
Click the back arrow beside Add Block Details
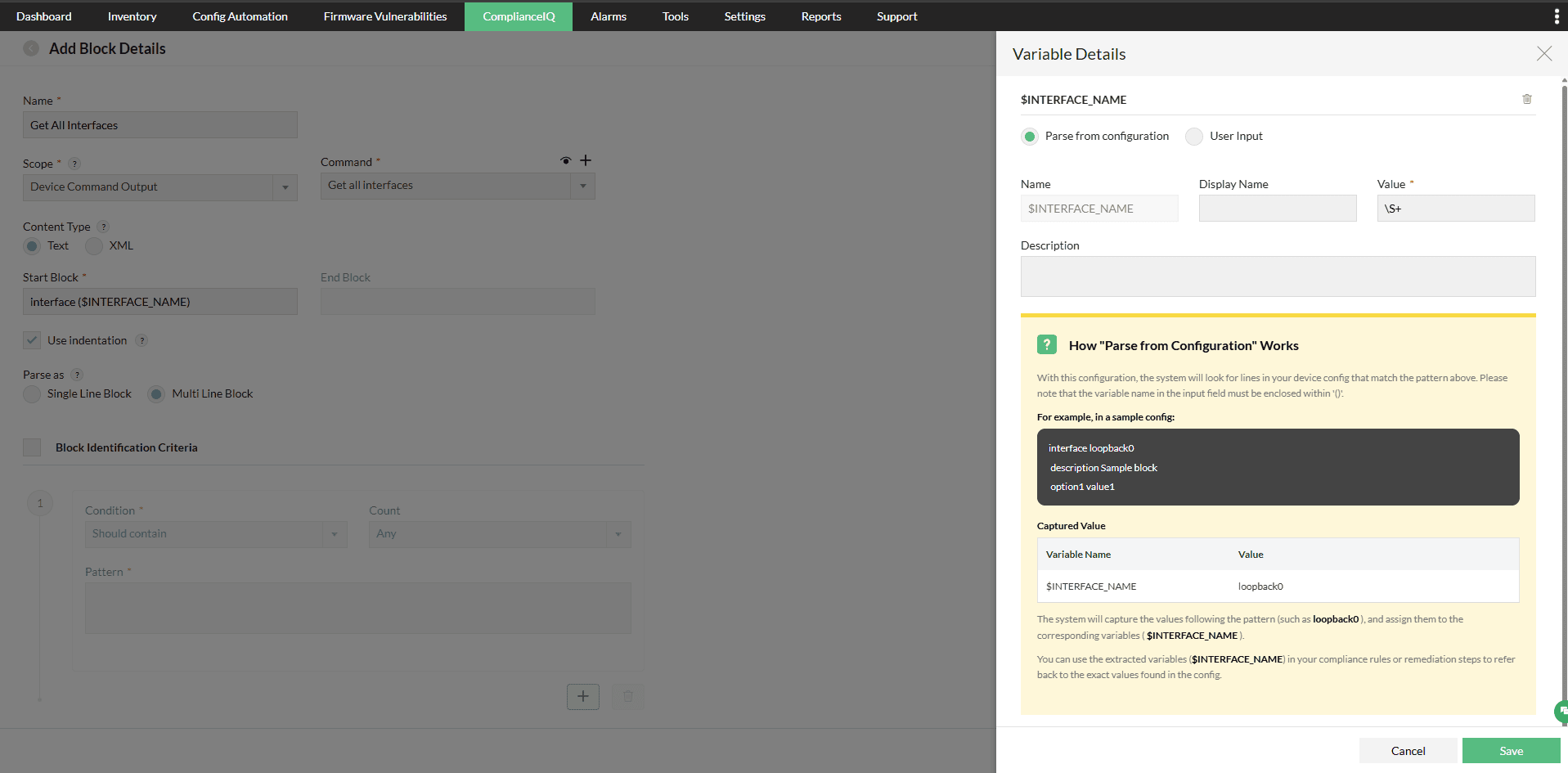[31, 48]
